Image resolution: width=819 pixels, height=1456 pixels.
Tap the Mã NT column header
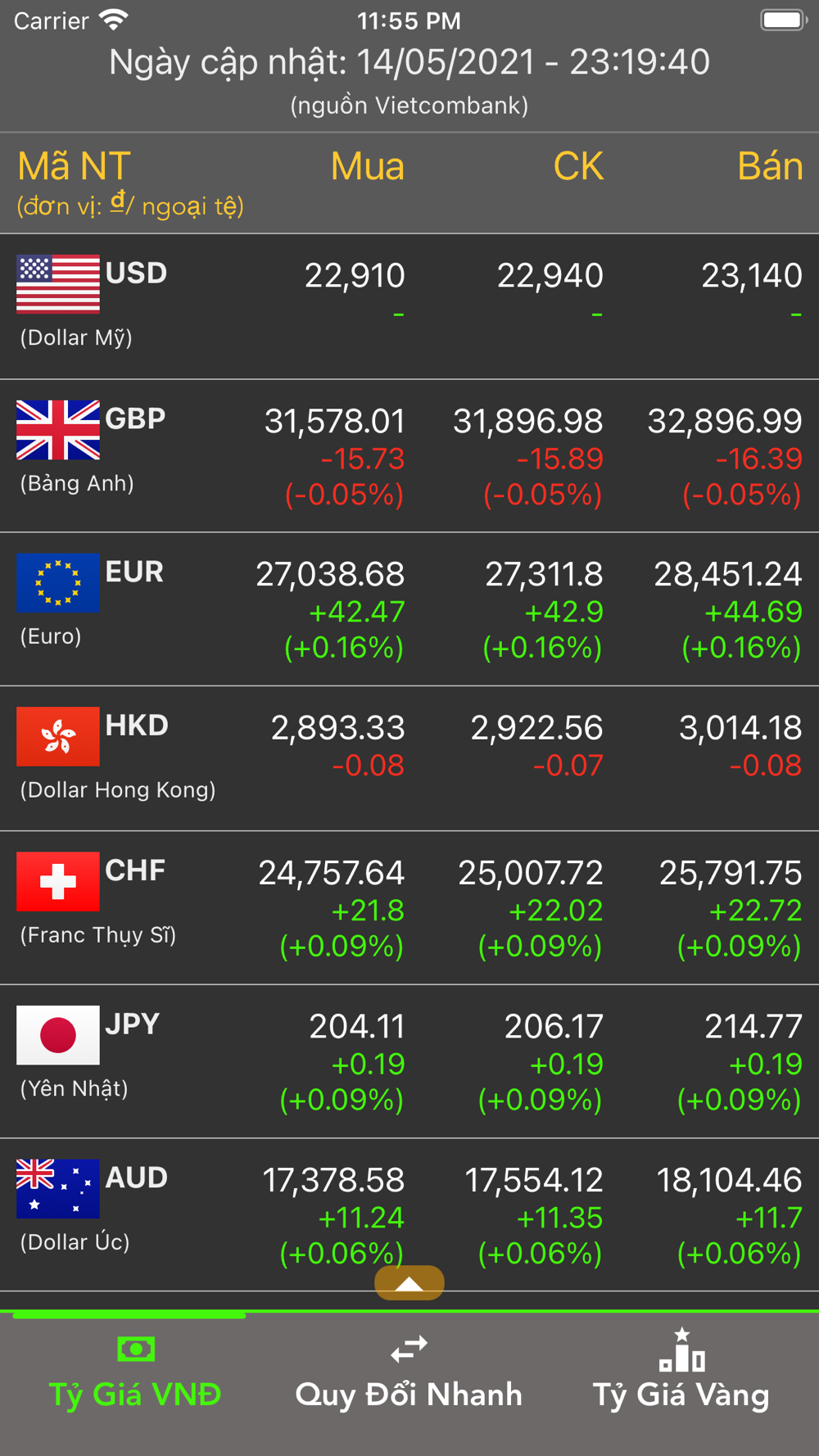[74, 167]
